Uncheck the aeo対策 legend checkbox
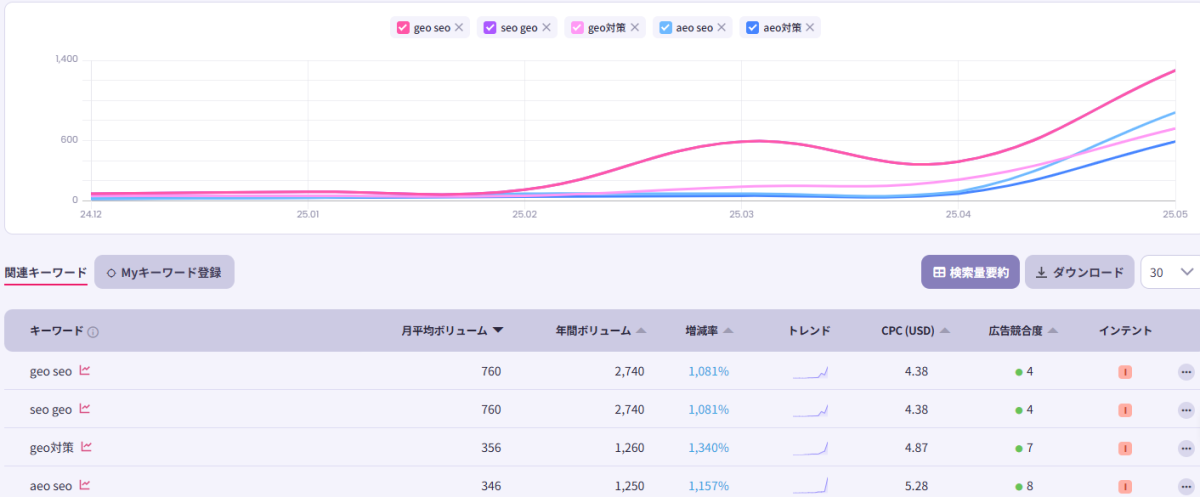This screenshot has width=1200, height=497. [752, 28]
